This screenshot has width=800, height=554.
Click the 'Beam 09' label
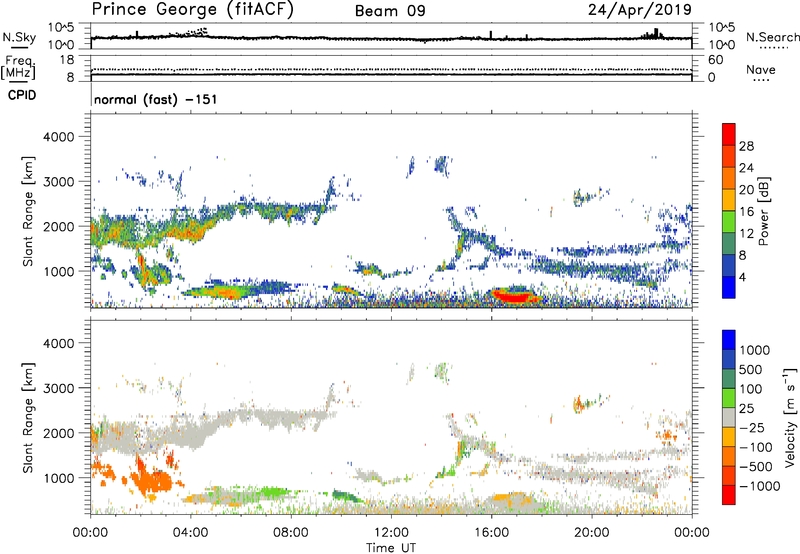click(390, 11)
